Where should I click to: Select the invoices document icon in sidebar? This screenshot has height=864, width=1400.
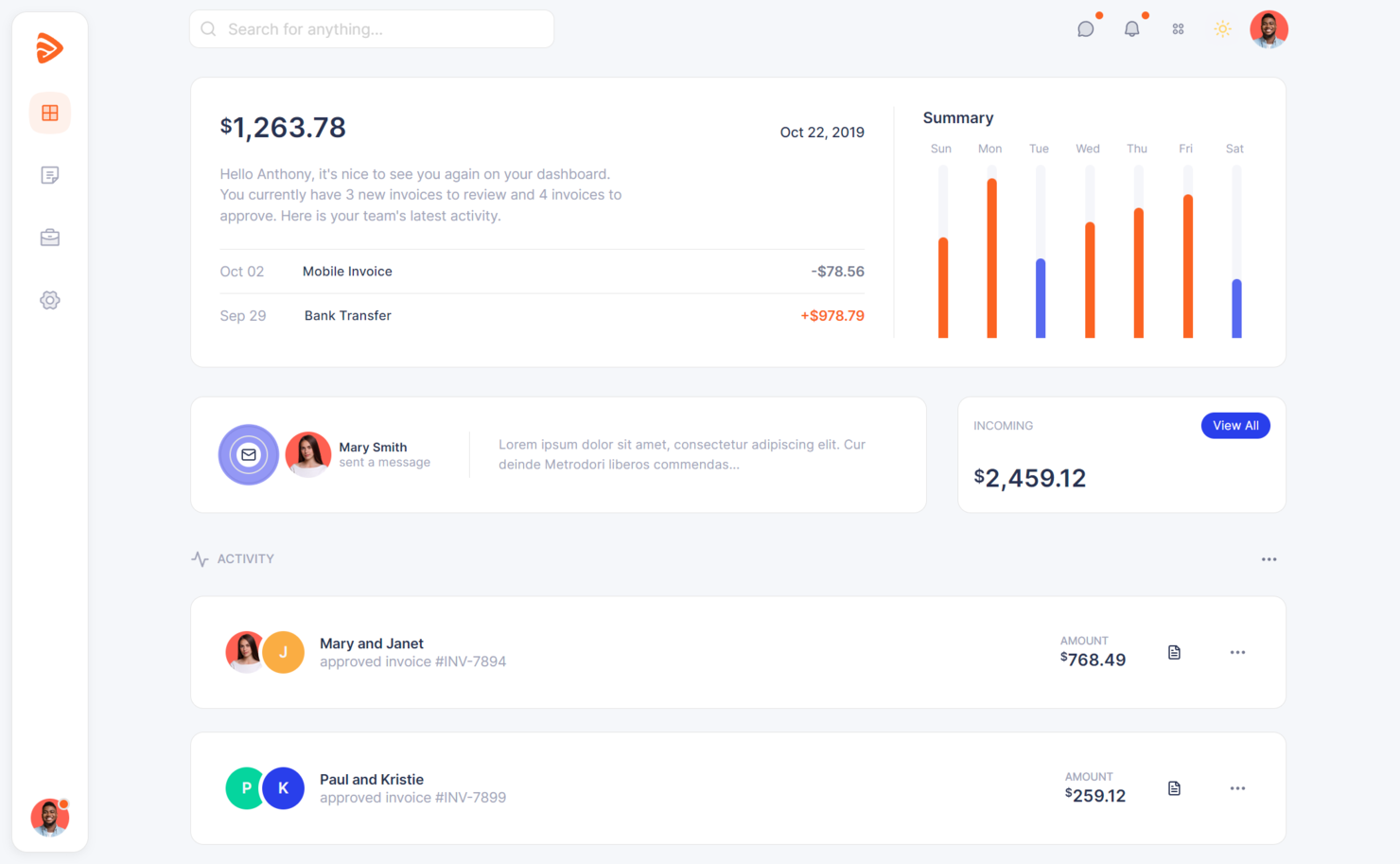tap(49, 175)
